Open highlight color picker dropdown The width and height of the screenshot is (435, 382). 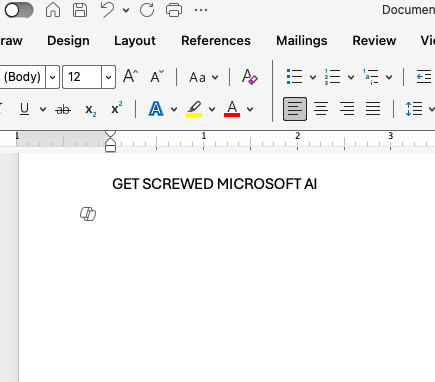[212, 109]
